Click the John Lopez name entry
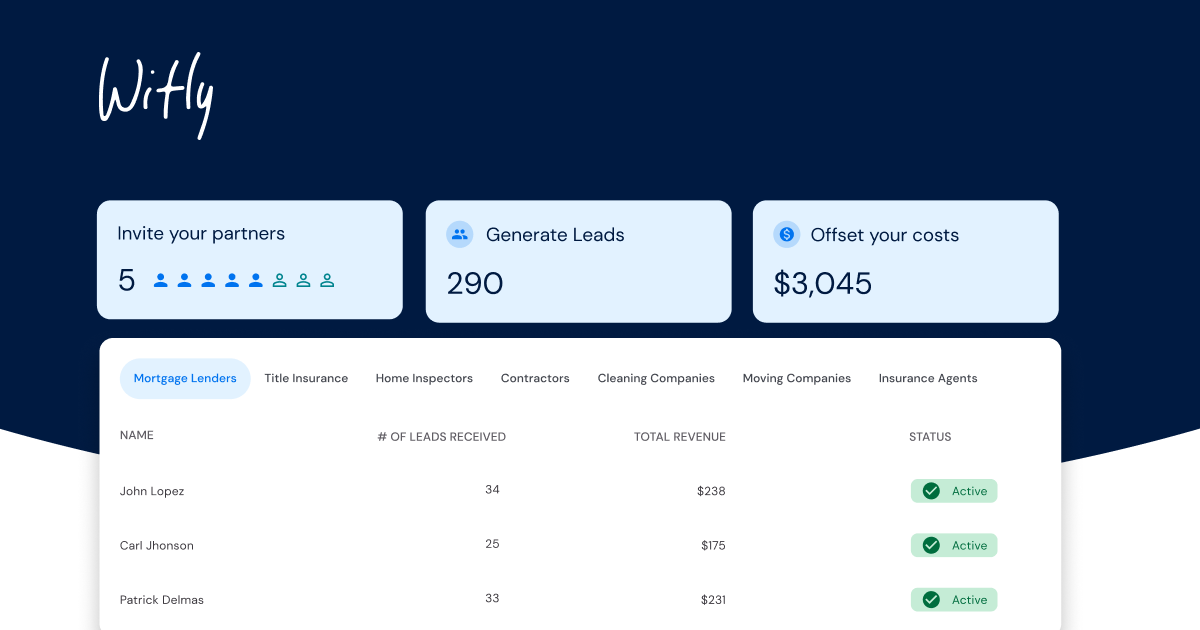Viewport: 1200px width, 630px height. click(152, 491)
